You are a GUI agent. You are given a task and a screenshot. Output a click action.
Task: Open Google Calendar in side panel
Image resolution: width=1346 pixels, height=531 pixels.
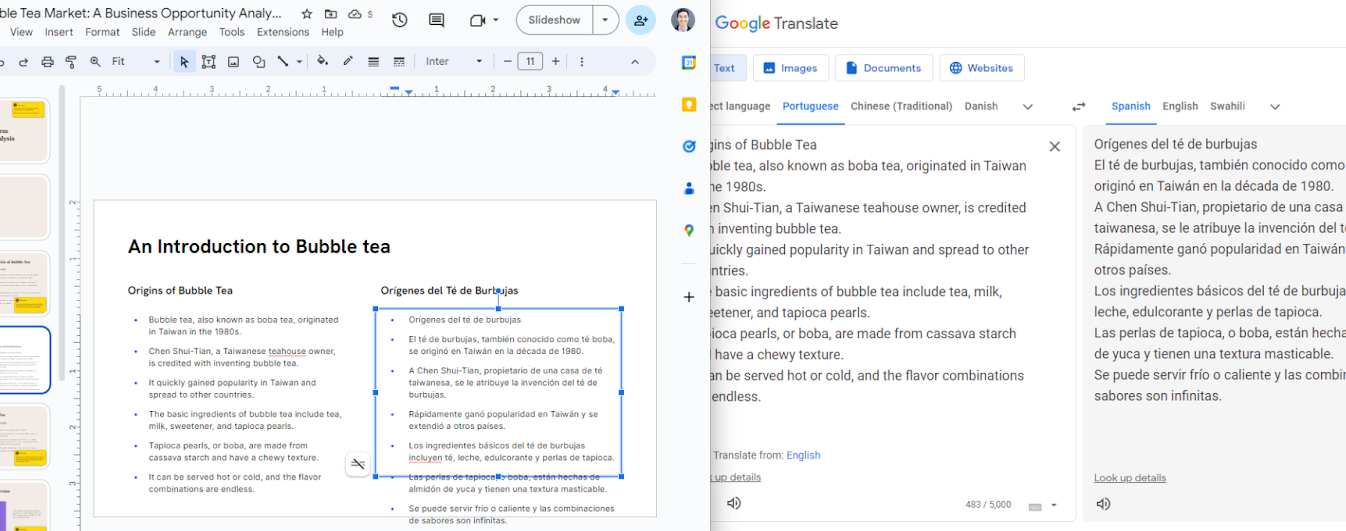(x=689, y=62)
